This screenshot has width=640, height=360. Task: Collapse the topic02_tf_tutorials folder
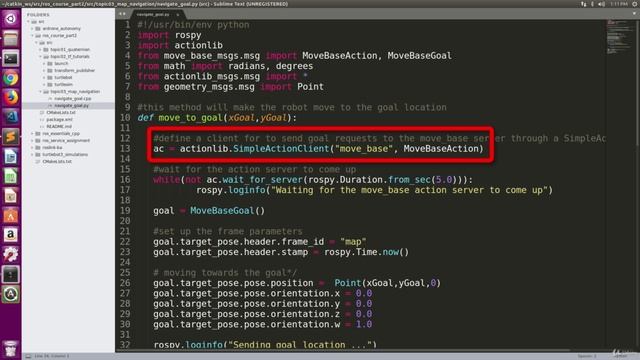40,56
